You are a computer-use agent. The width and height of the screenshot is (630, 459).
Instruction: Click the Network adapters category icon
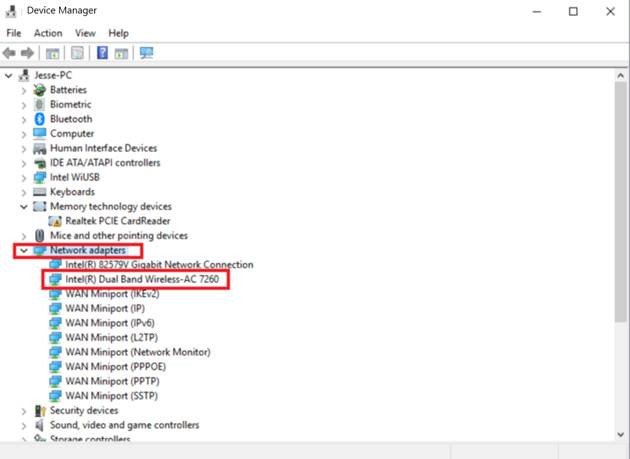(x=39, y=250)
